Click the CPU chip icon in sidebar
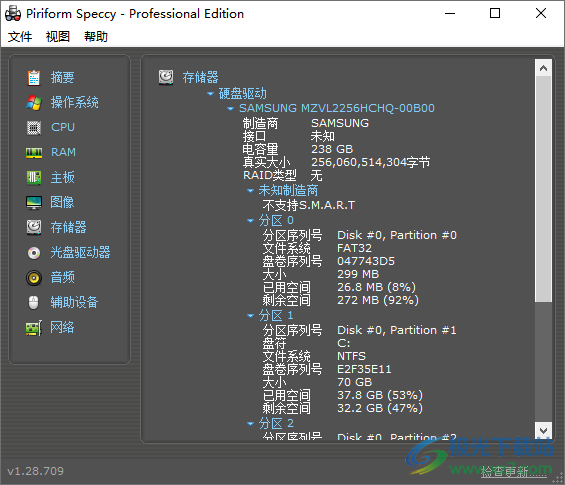Image resolution: width=565 pixels, height=485 pixels. [x=34, y=128]
